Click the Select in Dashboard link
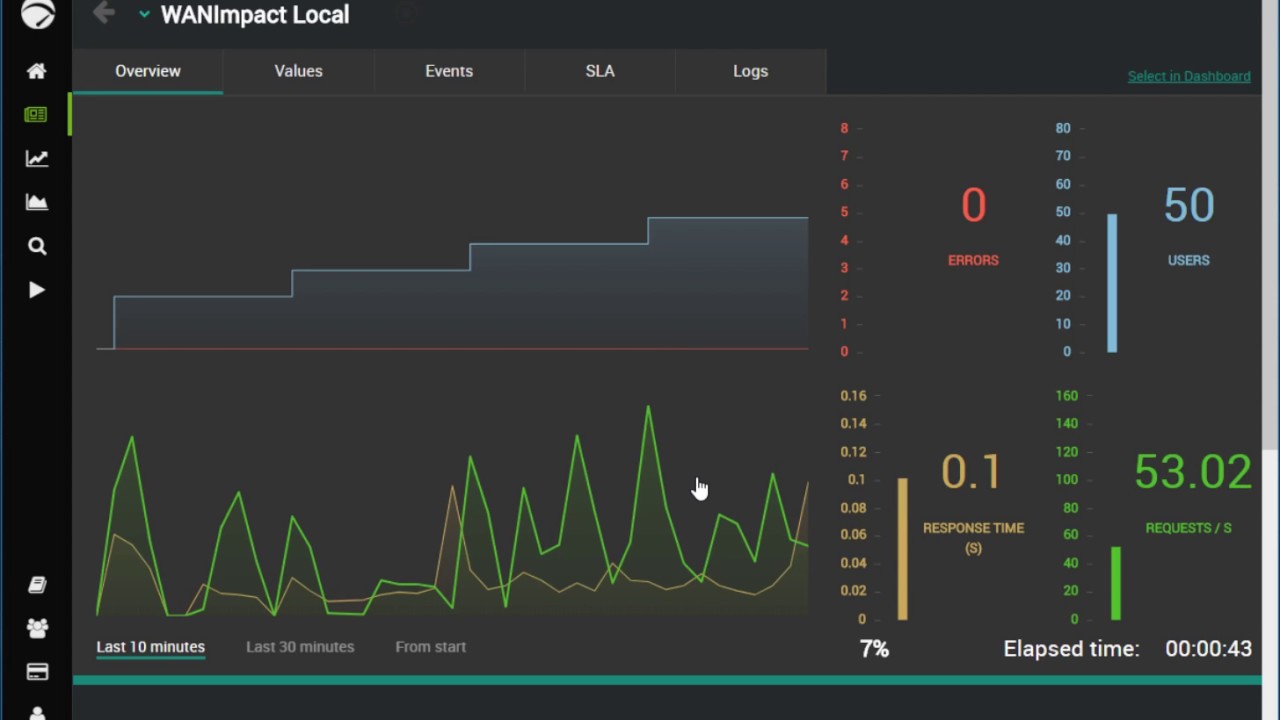 tap(1189, 76)
